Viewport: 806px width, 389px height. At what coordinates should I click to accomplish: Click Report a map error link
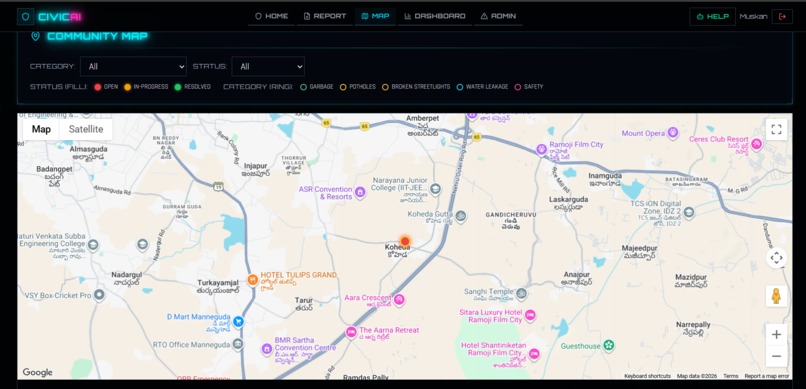[x=766, y=376]
